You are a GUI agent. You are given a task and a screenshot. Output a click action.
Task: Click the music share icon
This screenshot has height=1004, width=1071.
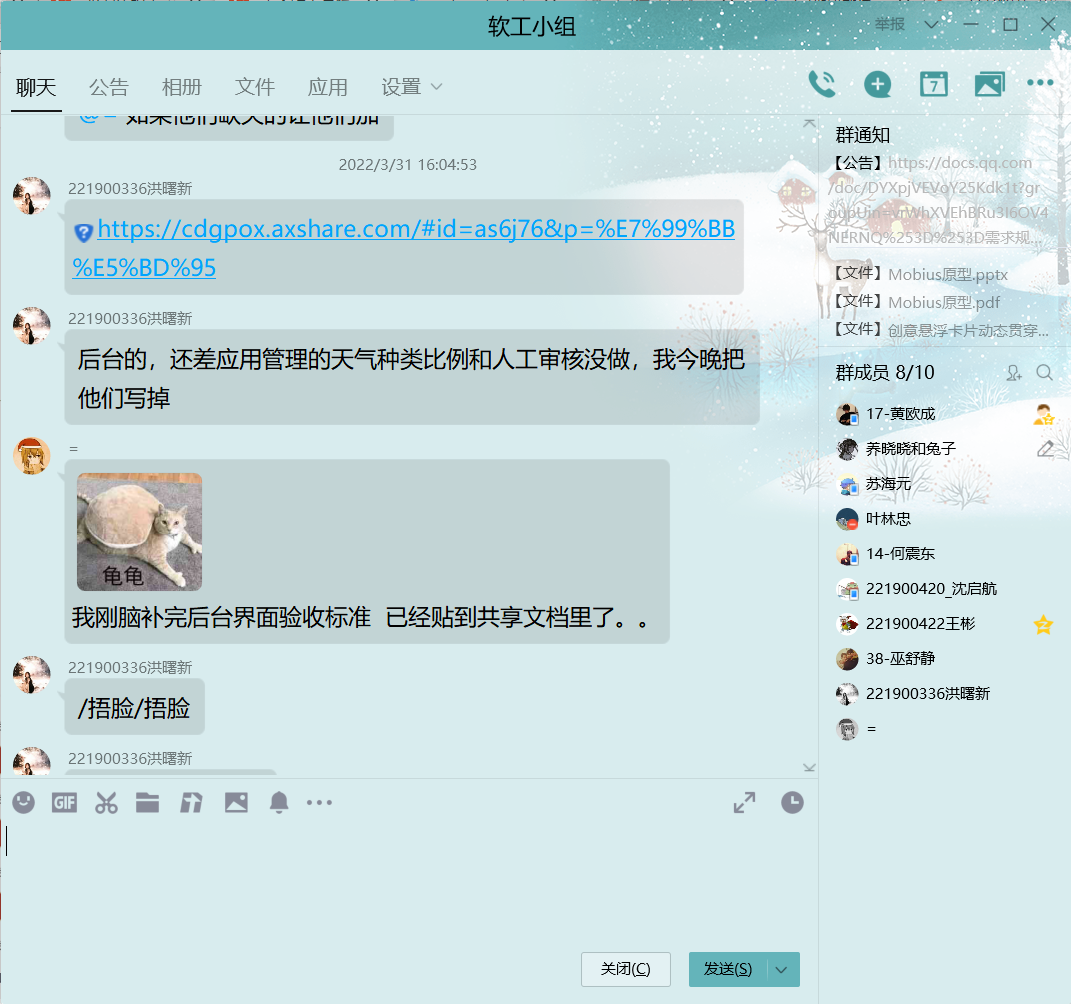coord(191,803)
